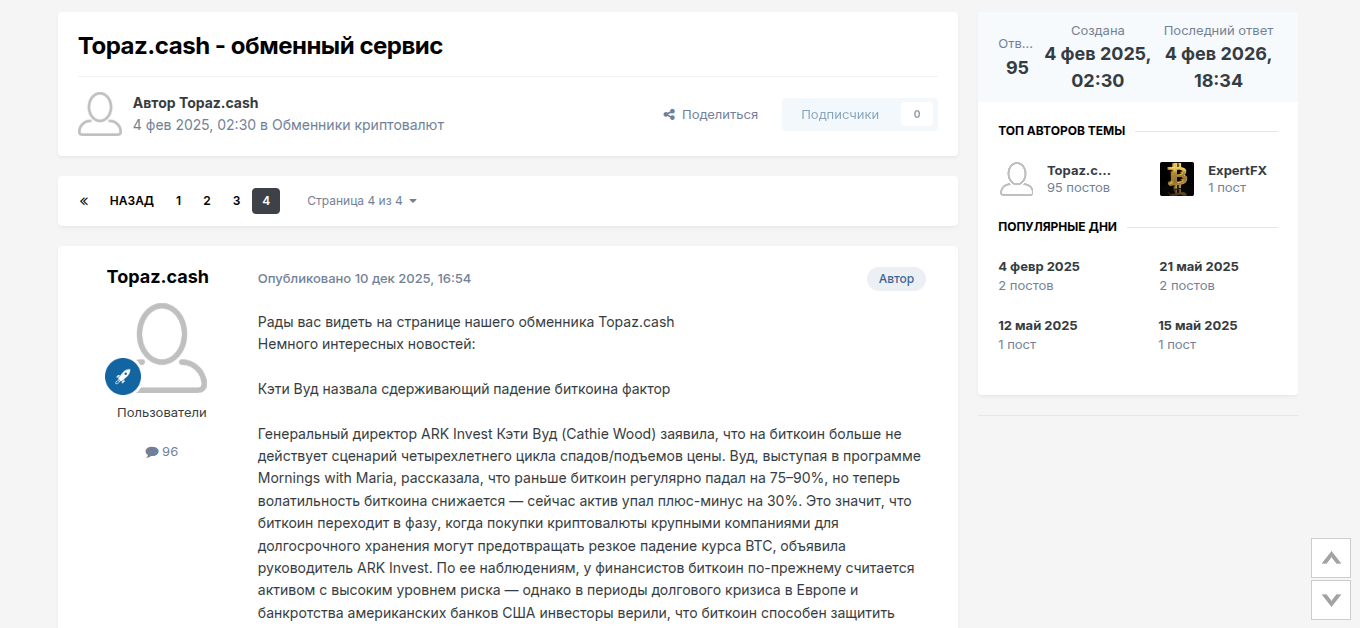The image size is (1360, 628).
Task: Open Обменники криптовалют category link
Action: (x=358, y=125)
